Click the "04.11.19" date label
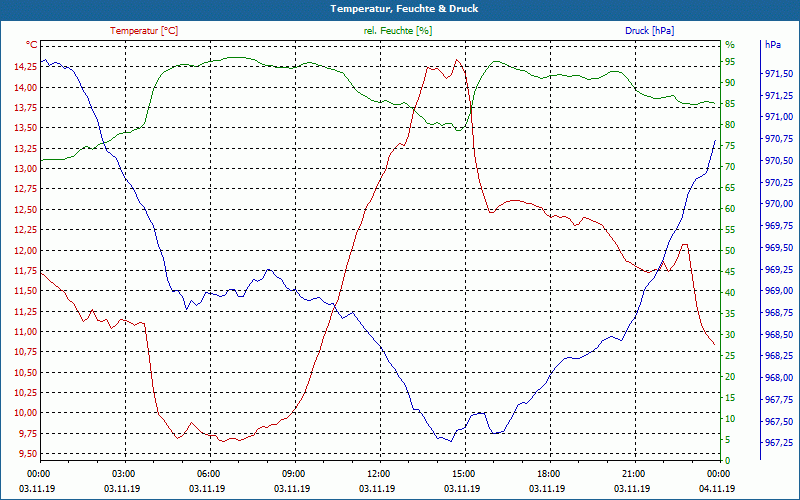The width and height of the screenshot is (800, 500). click(x=717, y=489)
